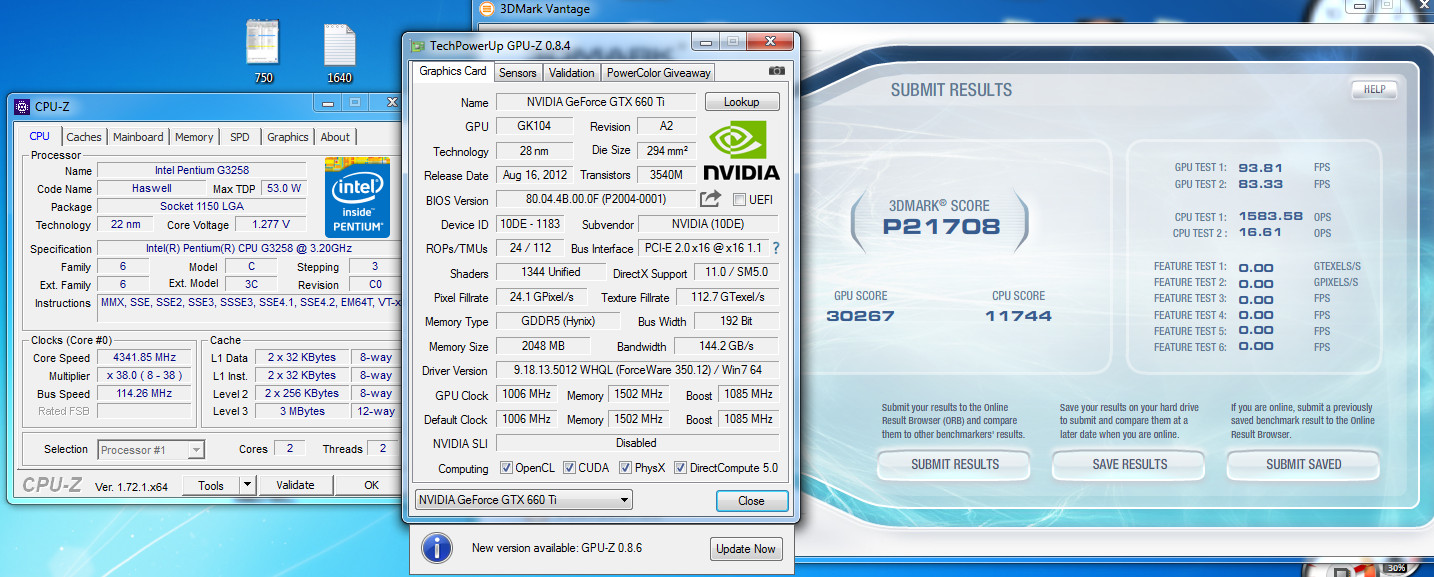This screenshot has height=577, width=1434.
Task: Click the BIOS export arrow icon
Action: [x=710, y=199]
